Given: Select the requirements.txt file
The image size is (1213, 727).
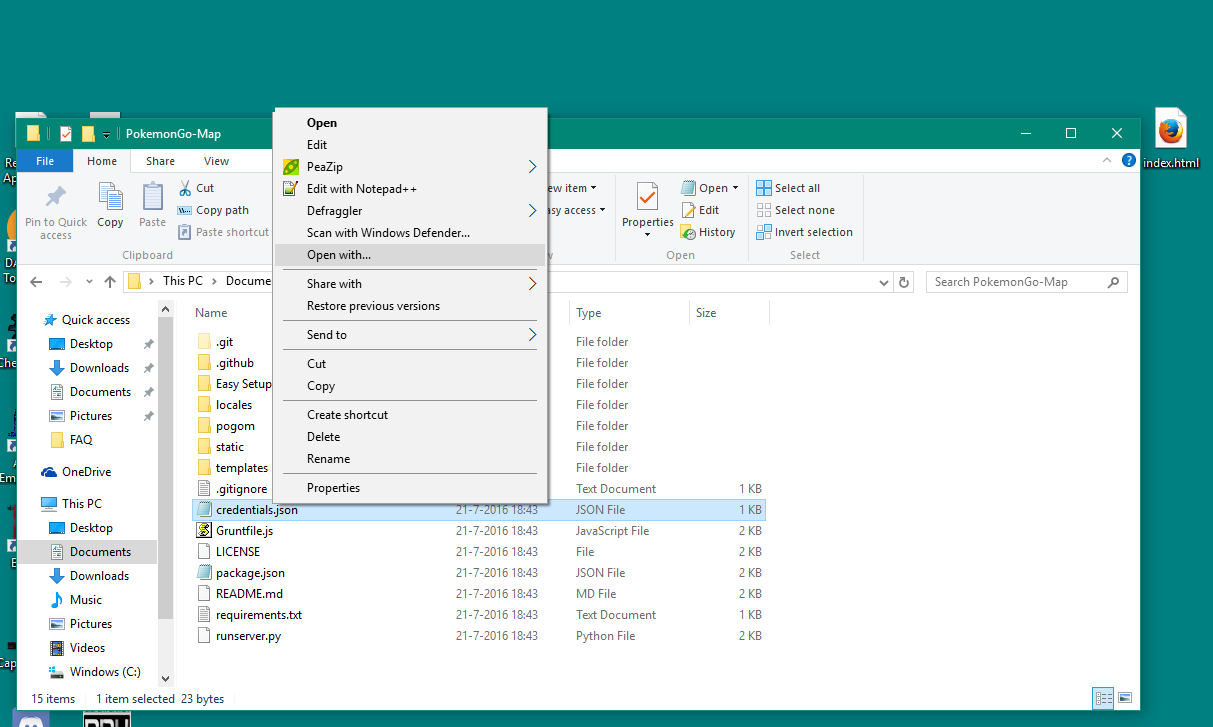Looking at the screenshot, I should tap(480, 615).
